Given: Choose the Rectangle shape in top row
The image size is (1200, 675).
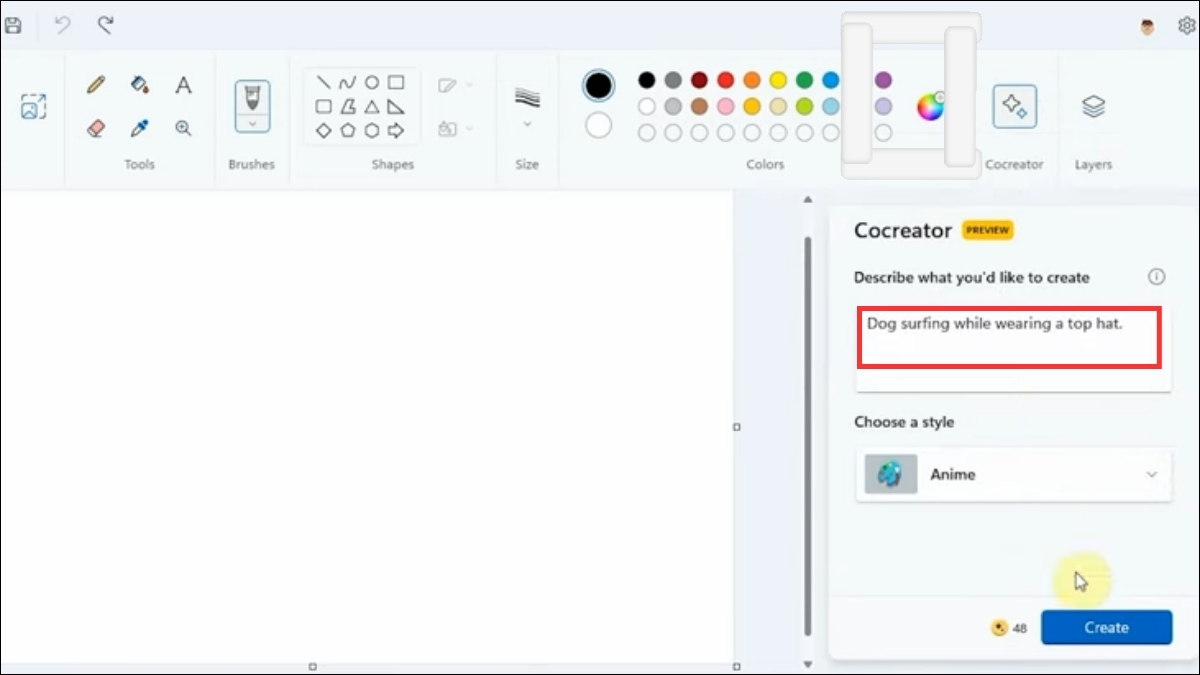Looking at the screenshot, I should [x=396, y=82].
